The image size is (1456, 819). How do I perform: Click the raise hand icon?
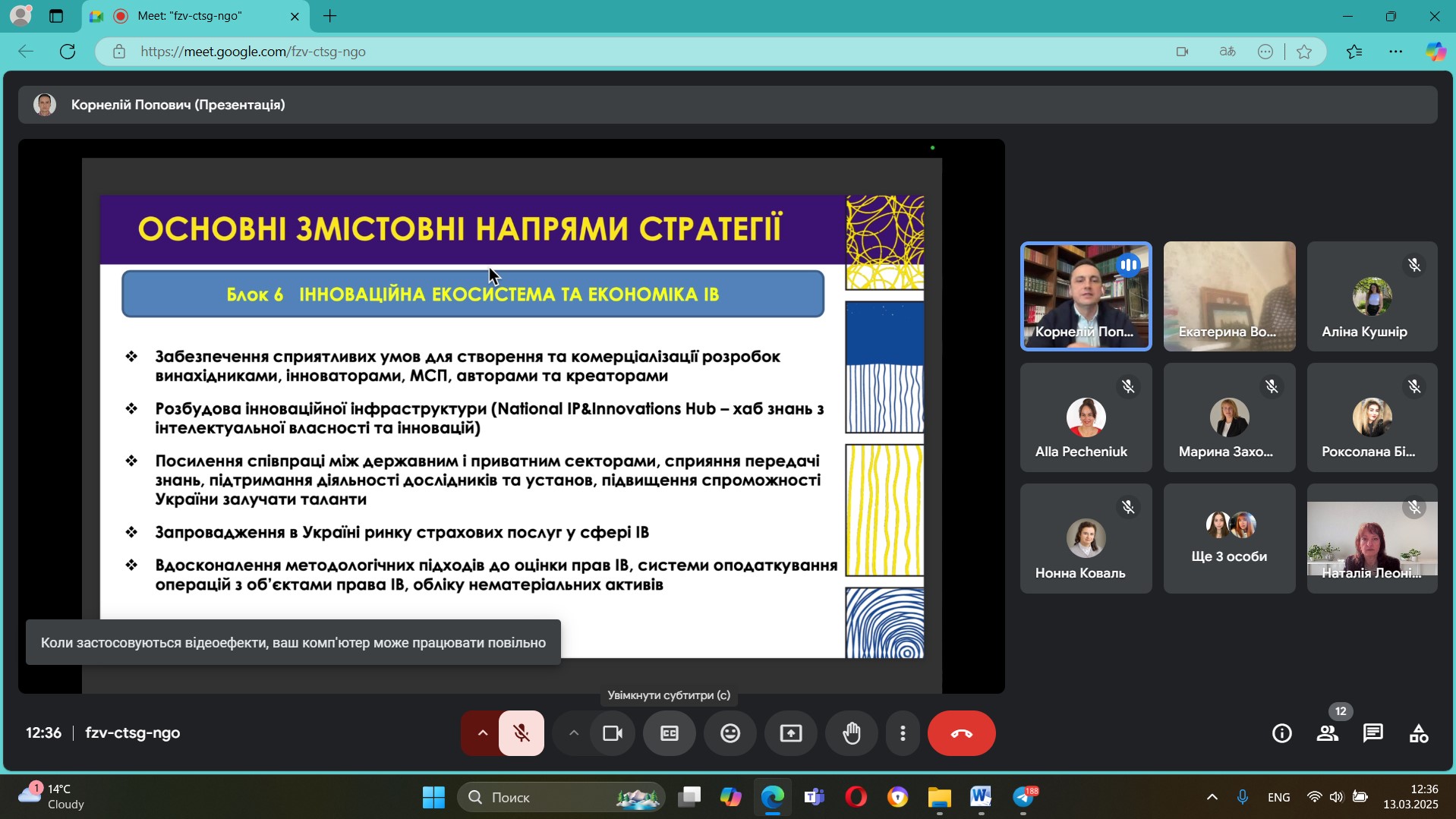coord(852,733)
